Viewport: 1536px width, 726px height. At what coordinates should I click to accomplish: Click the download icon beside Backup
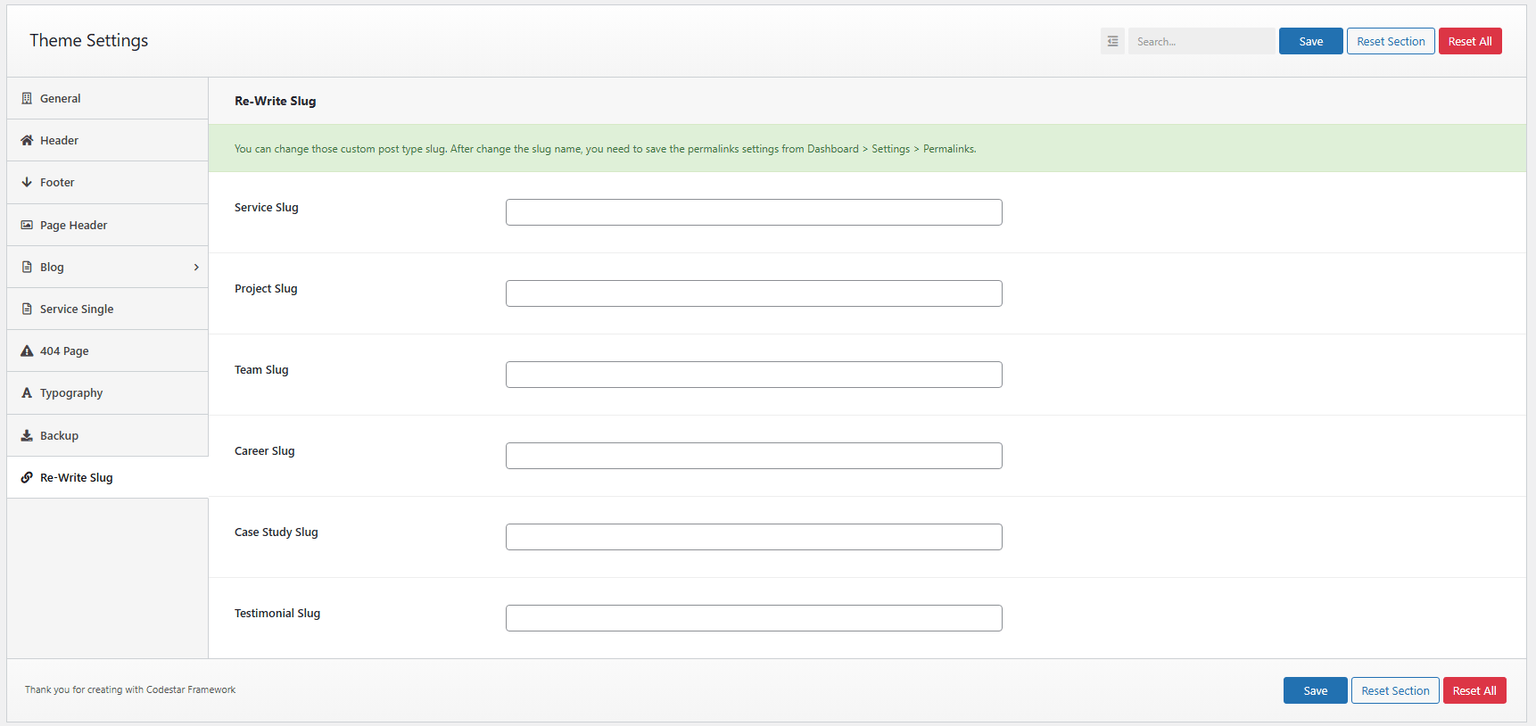coord(27,436)
